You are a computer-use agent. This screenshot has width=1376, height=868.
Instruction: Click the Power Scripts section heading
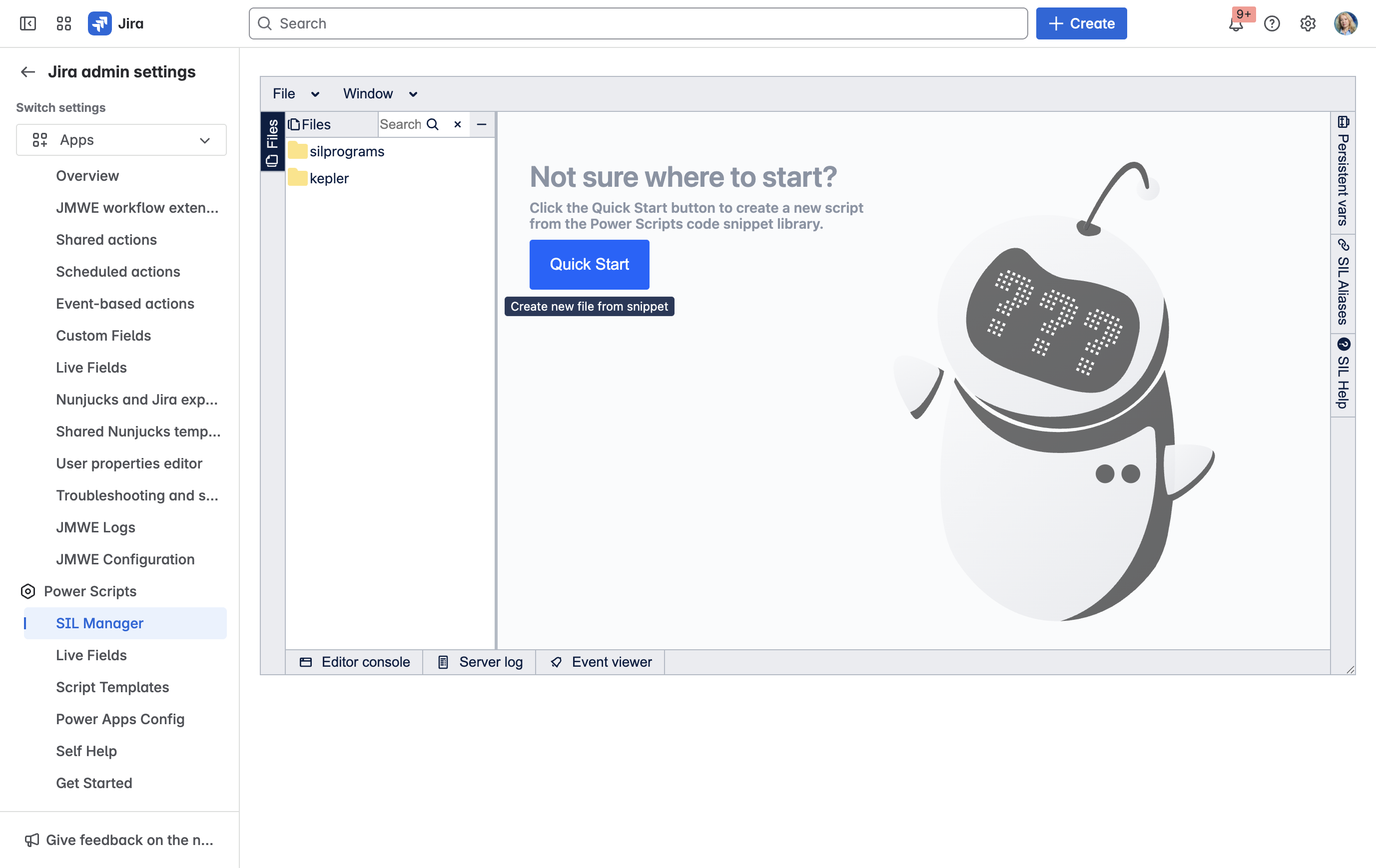coord(90,591)
